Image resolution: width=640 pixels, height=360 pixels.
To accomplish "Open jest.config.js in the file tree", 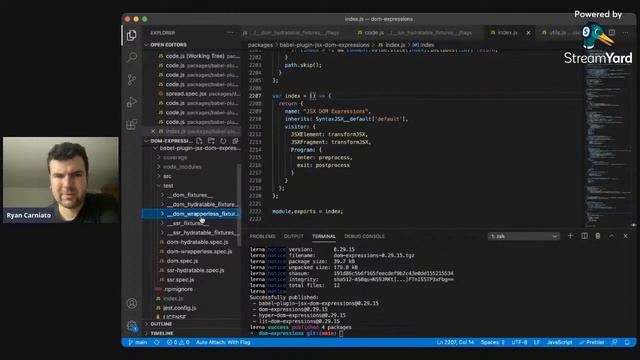I will 180,308.
